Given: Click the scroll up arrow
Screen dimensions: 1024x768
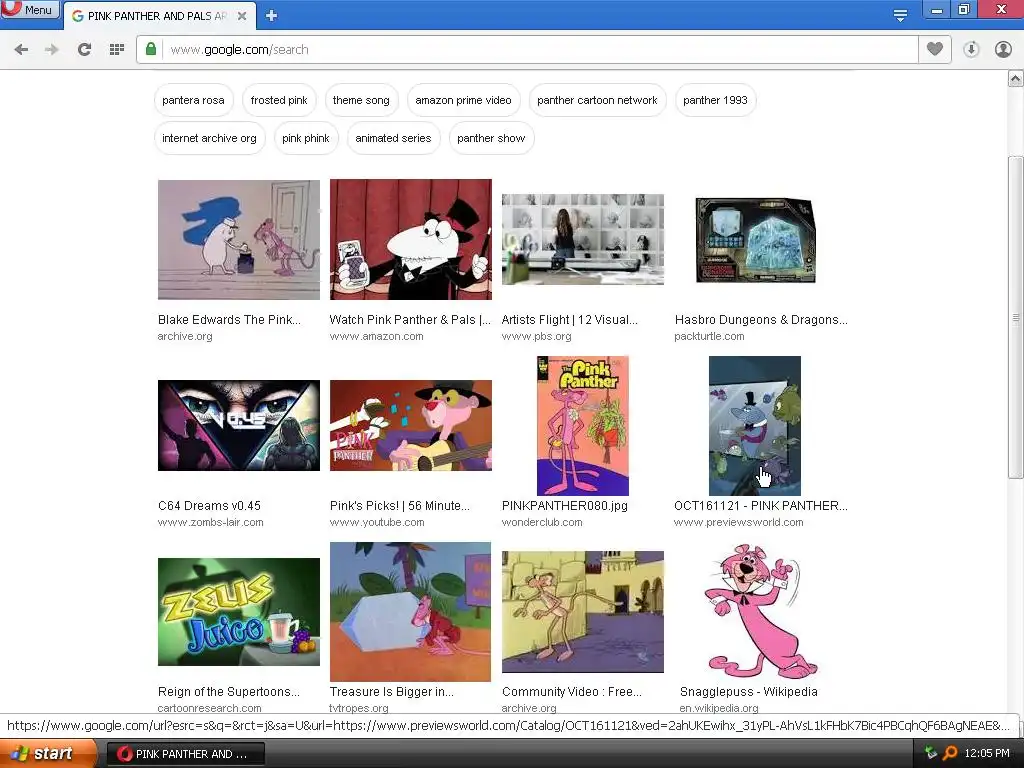Looking at the screenshot, I should (1016, 79).
